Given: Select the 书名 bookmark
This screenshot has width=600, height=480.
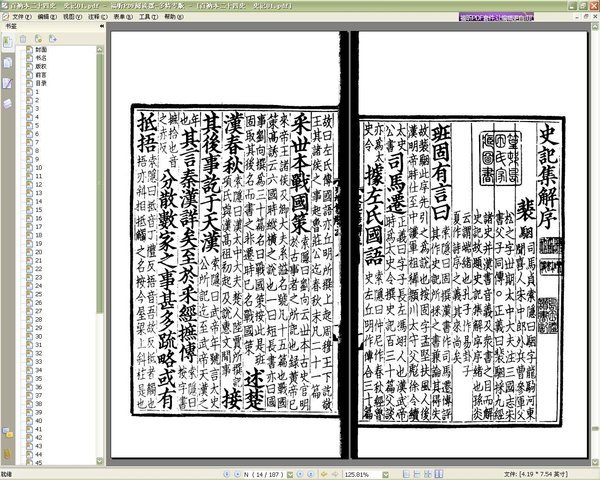Looking at the screenshot, I should click(x=41, y=58).
